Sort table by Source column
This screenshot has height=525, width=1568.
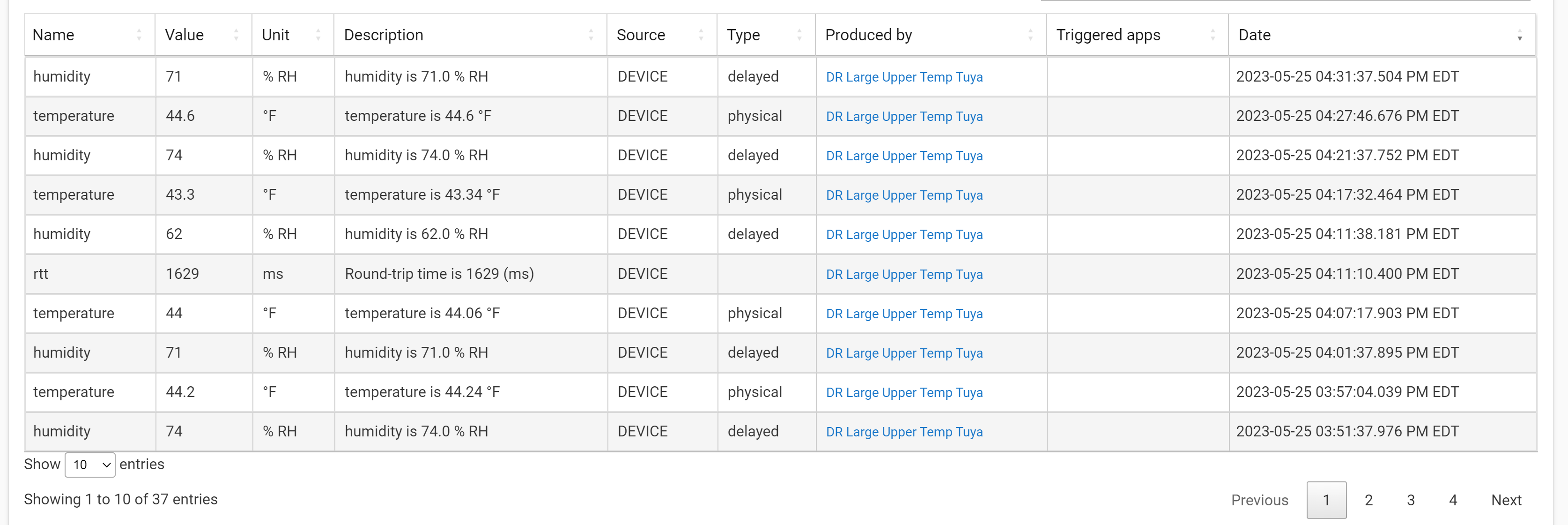pos(662,35)
